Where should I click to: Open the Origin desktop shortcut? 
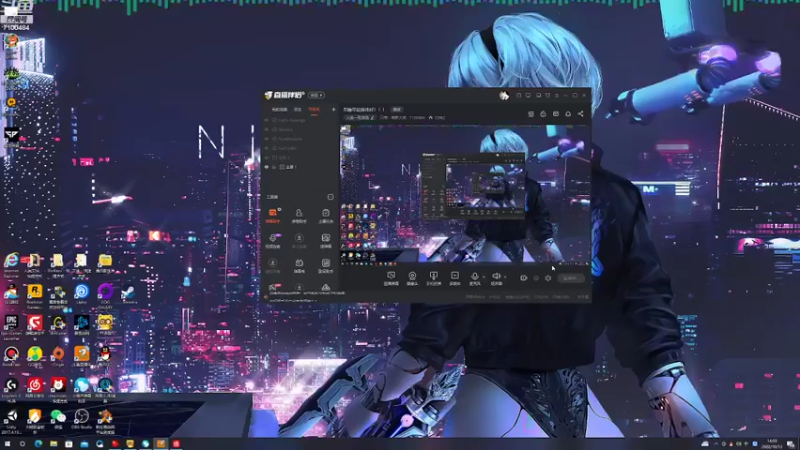(58, 356)
